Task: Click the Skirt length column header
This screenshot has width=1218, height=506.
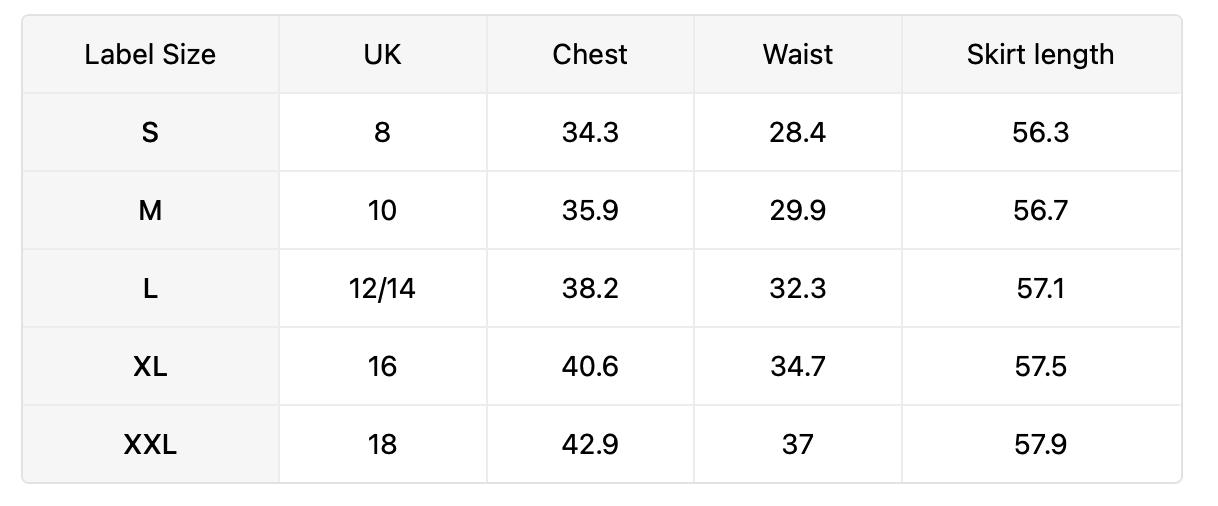Action: tap(1041, 54)
